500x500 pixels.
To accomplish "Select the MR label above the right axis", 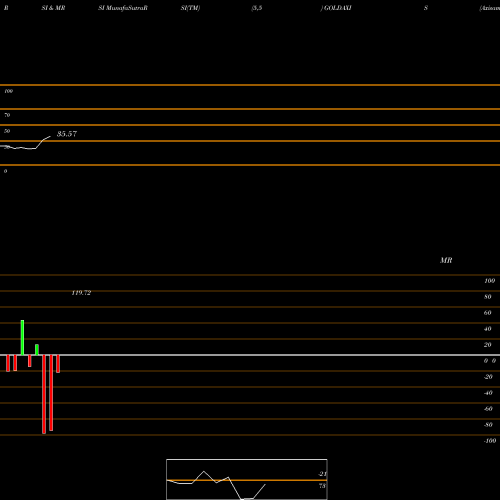I will 446,260.
